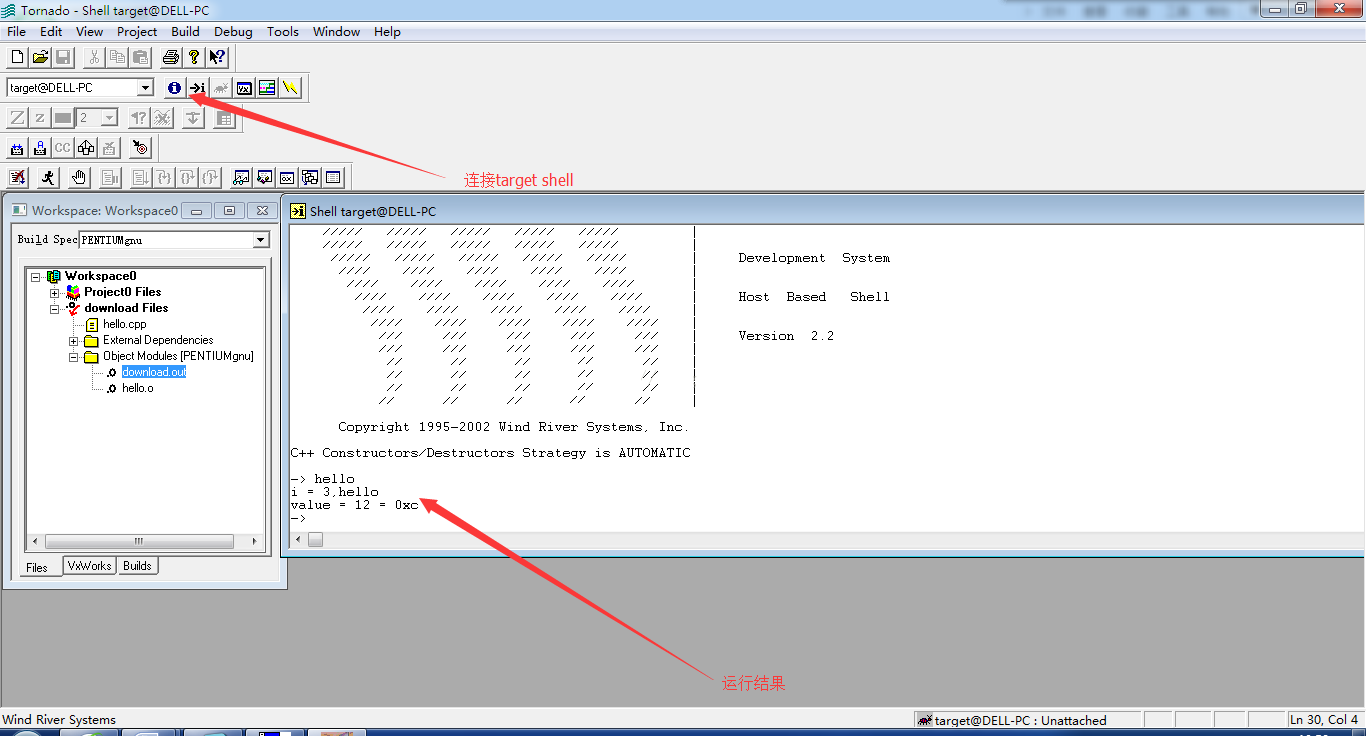The height and width of the screenshot is (736, 1366).
Task: Open the Help menu
Action: pos(387,31)
